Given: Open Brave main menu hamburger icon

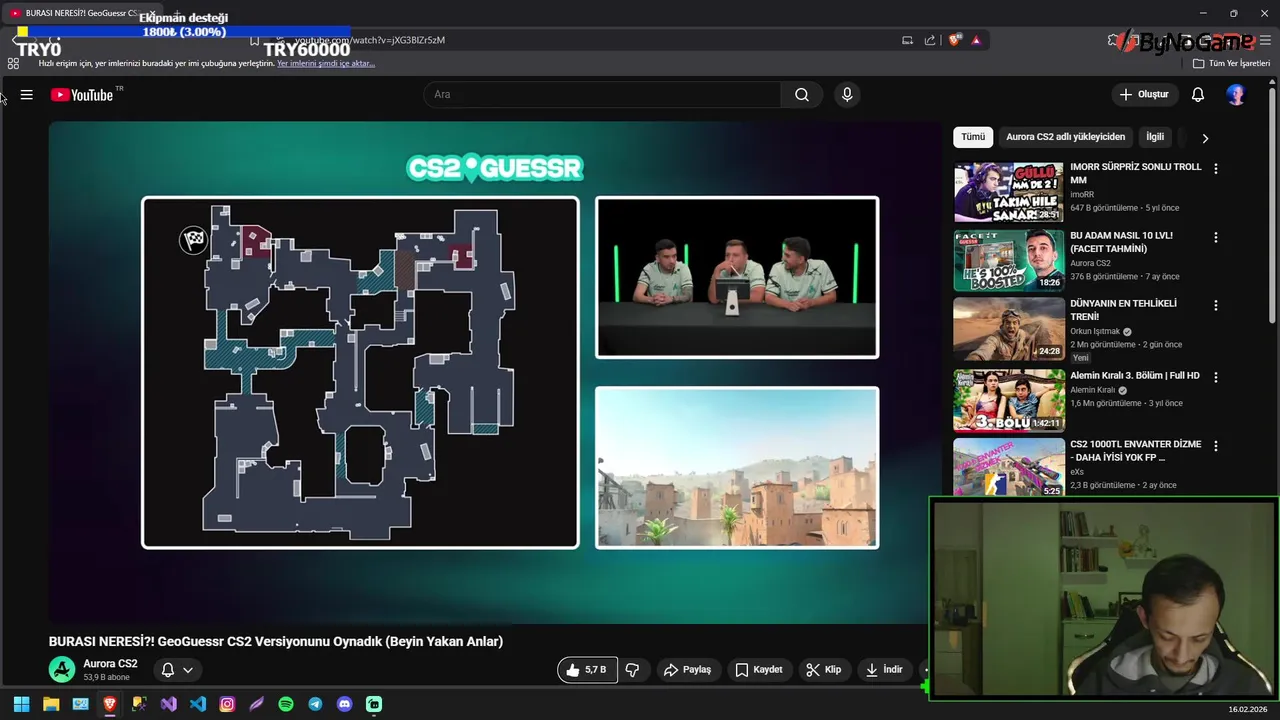Looking at the screenshot, I should [x=1265, y=40].
